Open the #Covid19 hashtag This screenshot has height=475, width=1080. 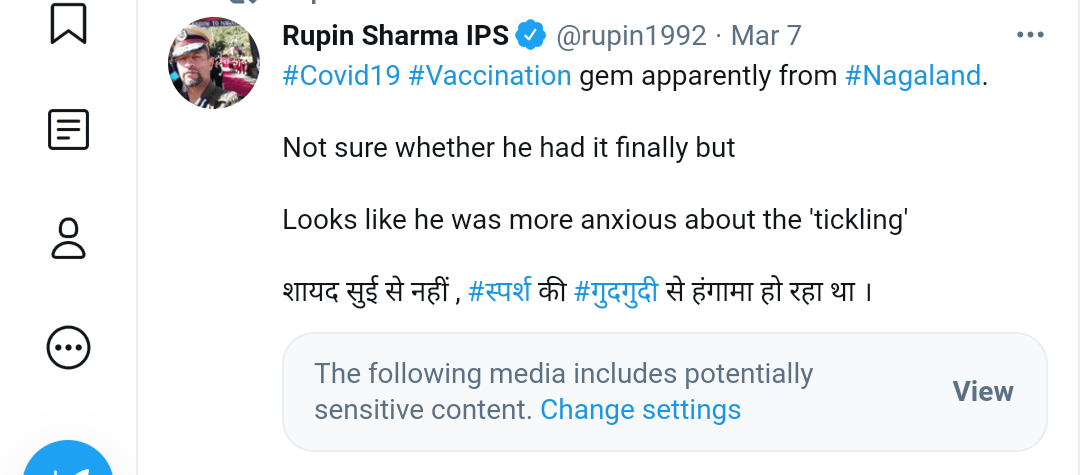(x=341, y=76)
